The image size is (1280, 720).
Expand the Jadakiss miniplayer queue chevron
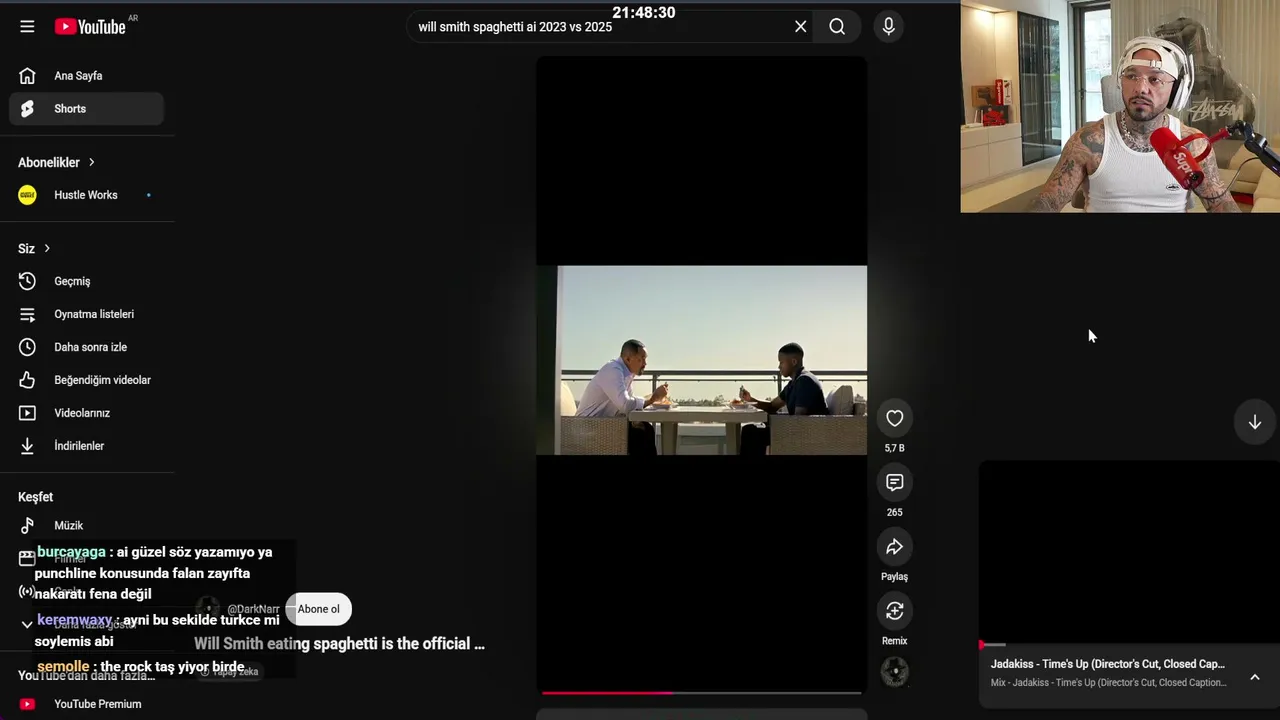(x=1254, y=678)
